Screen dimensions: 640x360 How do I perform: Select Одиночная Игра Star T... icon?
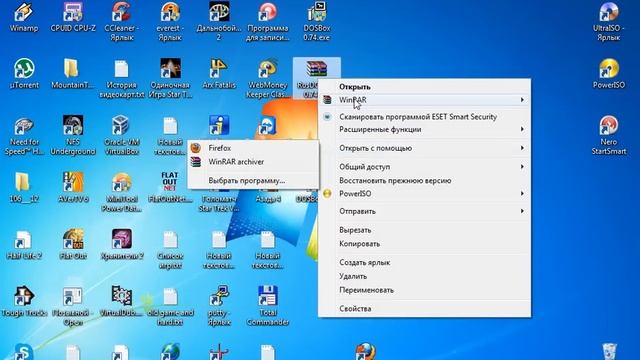pyautogui.click(x=170, y=78)
